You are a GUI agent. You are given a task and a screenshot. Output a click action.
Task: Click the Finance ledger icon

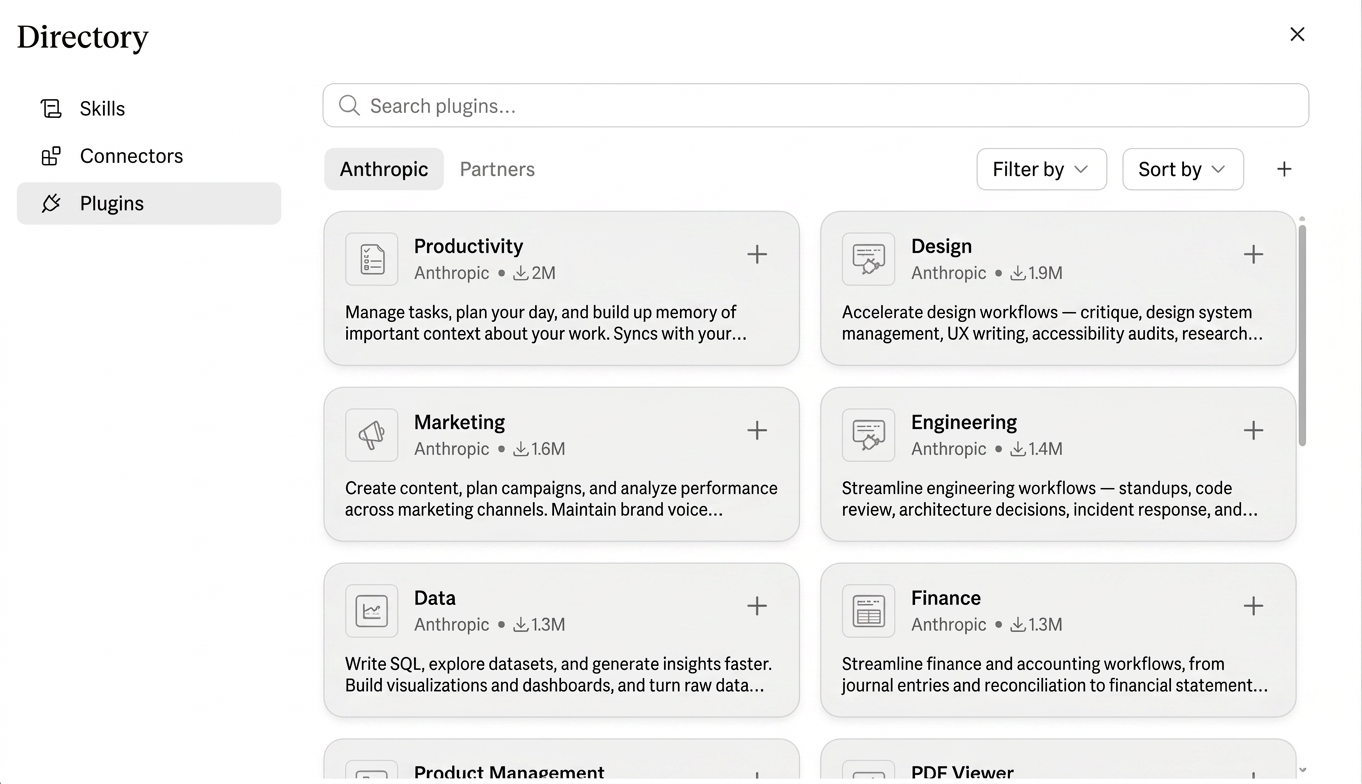pos(868,611)
